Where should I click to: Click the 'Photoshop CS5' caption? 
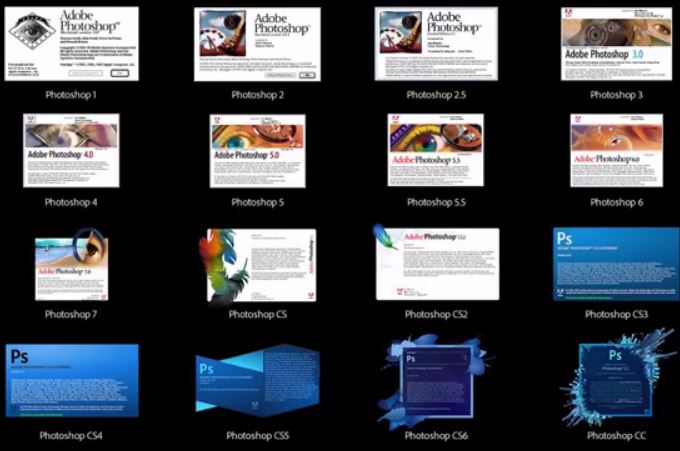(x=258, y=435)
